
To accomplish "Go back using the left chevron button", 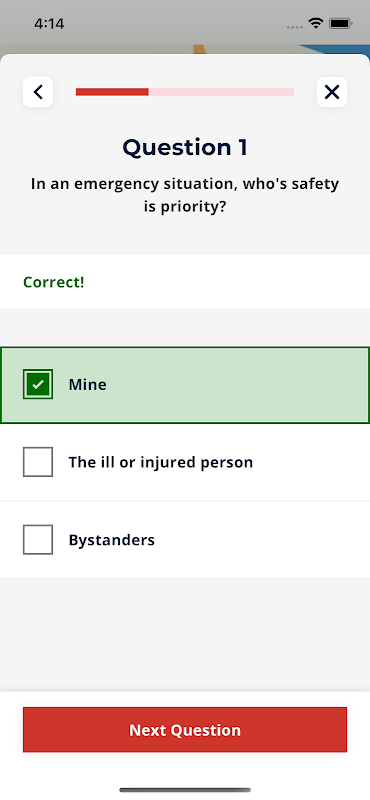I will coord(38,92).
